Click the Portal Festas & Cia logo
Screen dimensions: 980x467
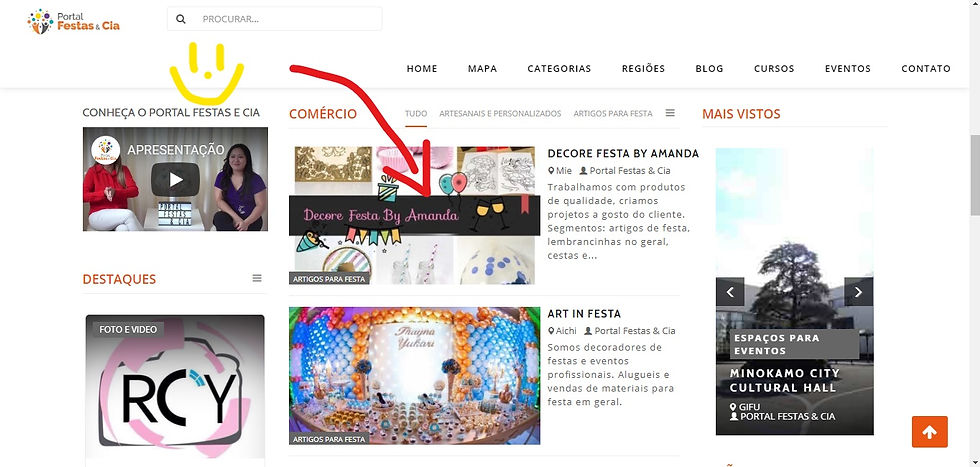pyautogui.click(x=73, y=21)
